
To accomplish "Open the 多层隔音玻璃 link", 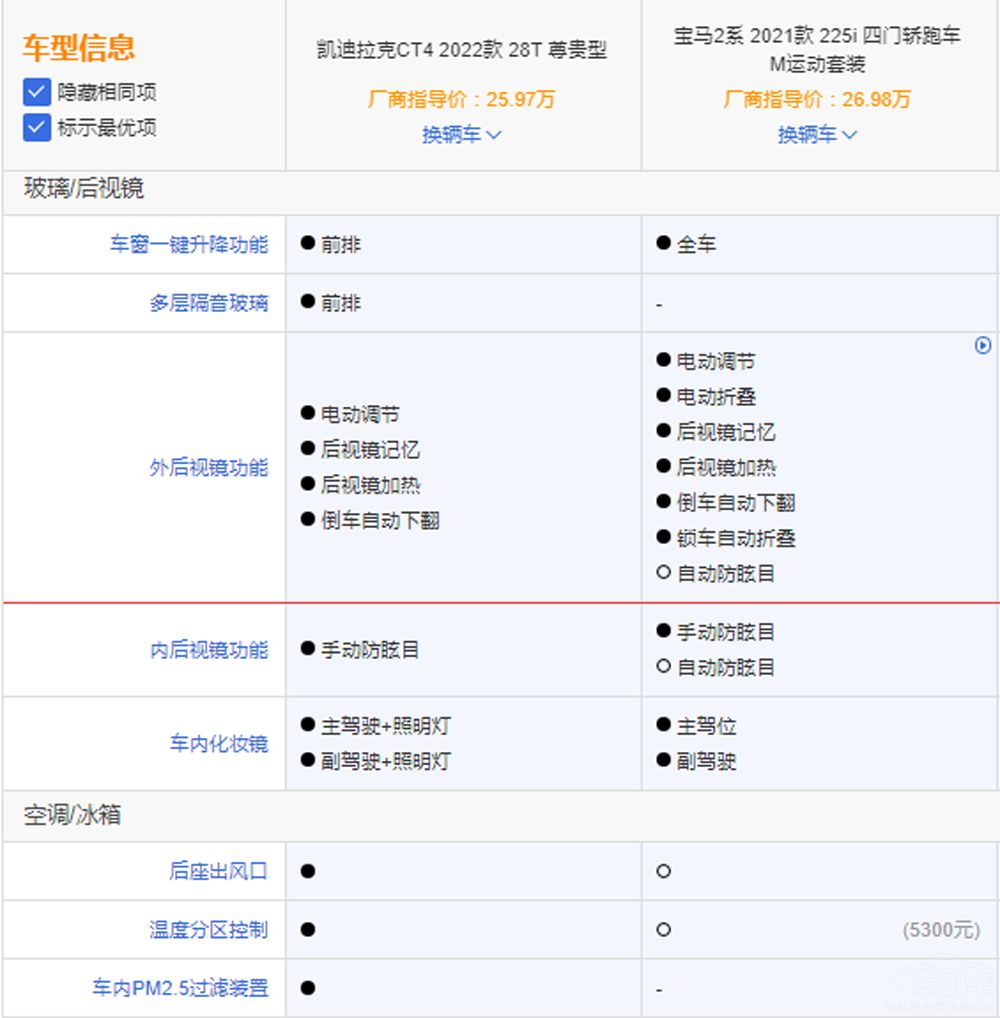I will [x=209, y=304].
